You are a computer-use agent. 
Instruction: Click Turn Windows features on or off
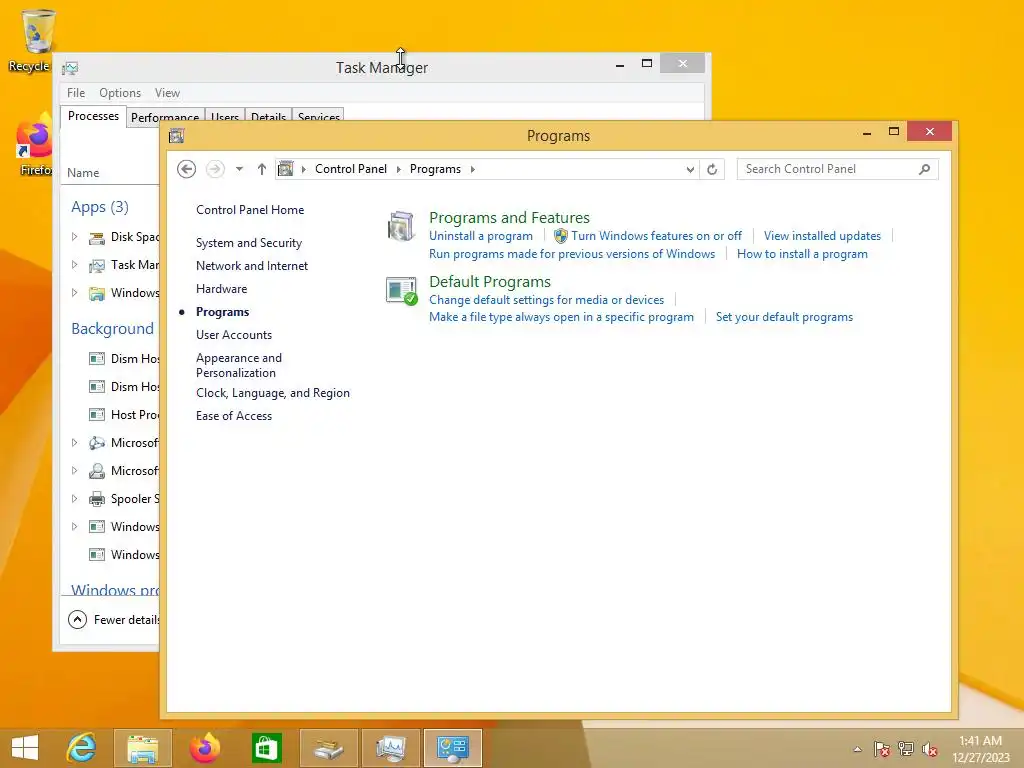coord(656,236)
